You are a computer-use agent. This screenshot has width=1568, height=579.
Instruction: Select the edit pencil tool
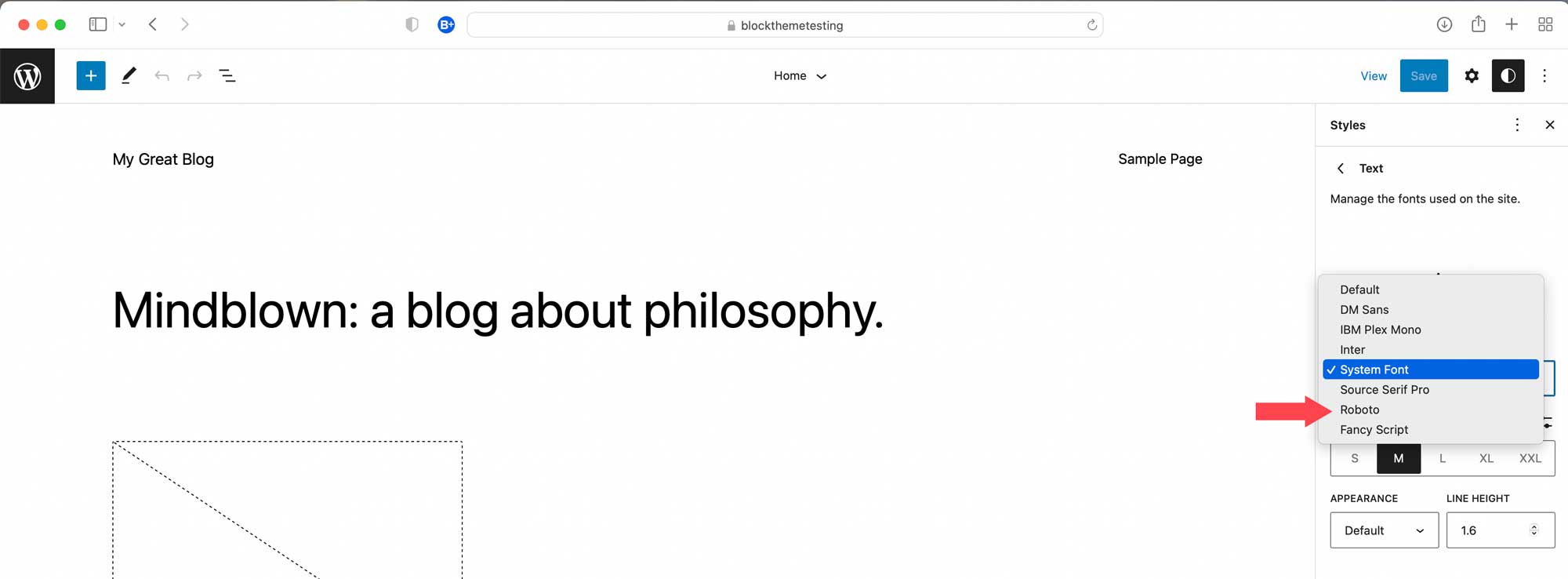129,75
